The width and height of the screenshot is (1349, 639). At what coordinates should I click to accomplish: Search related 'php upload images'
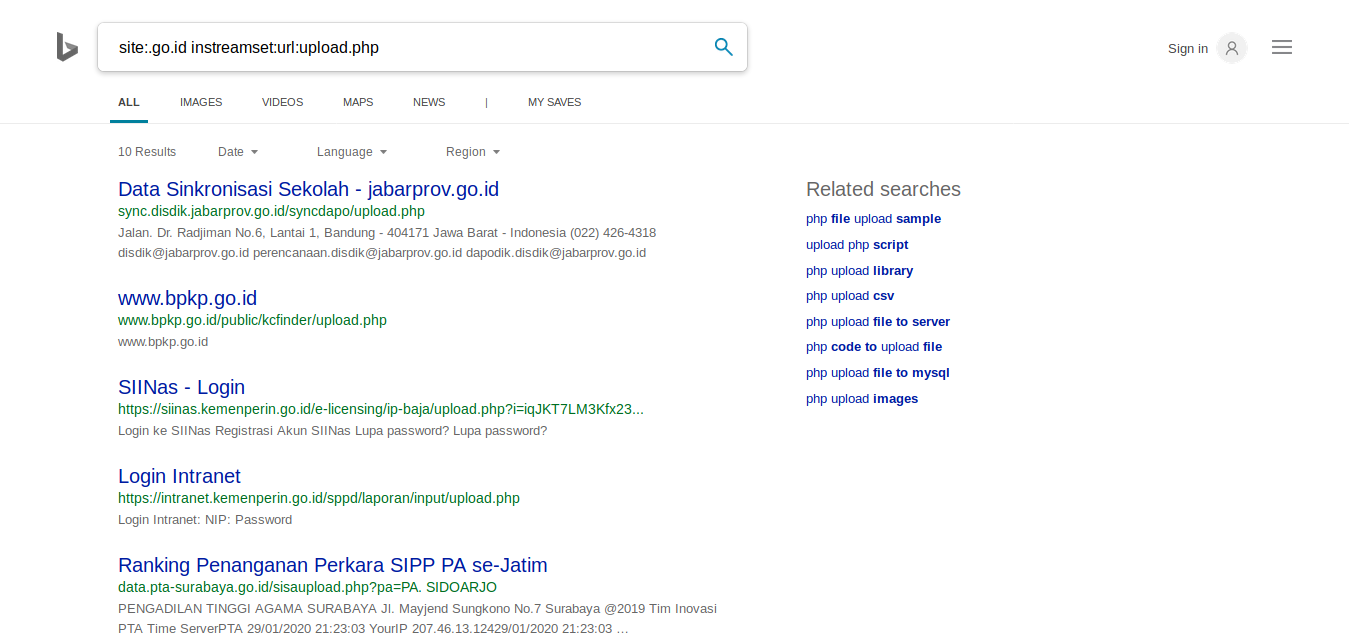(862, 399)
